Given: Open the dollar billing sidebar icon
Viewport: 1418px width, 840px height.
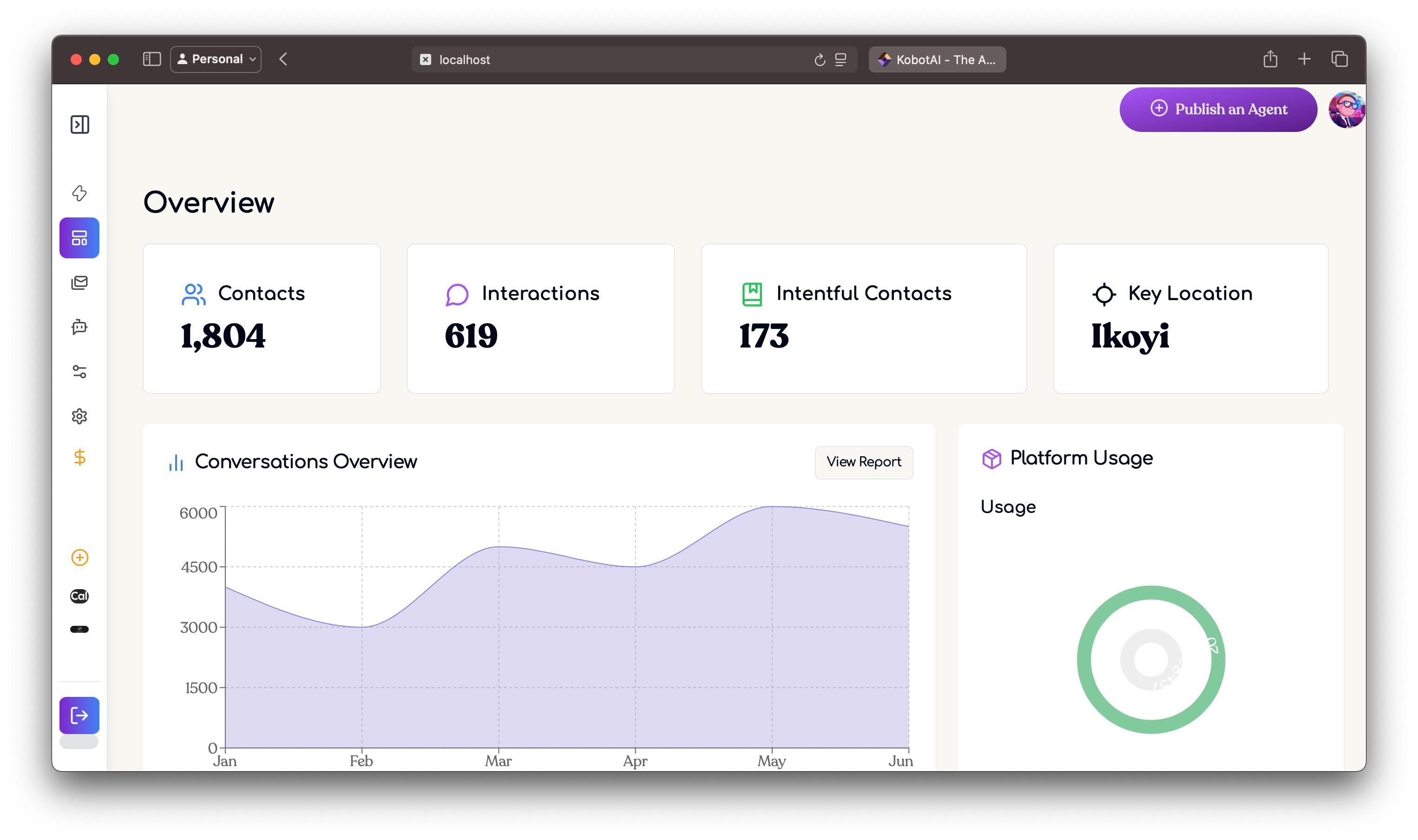Looking at the screenshot, I should (x=79, y=457).
